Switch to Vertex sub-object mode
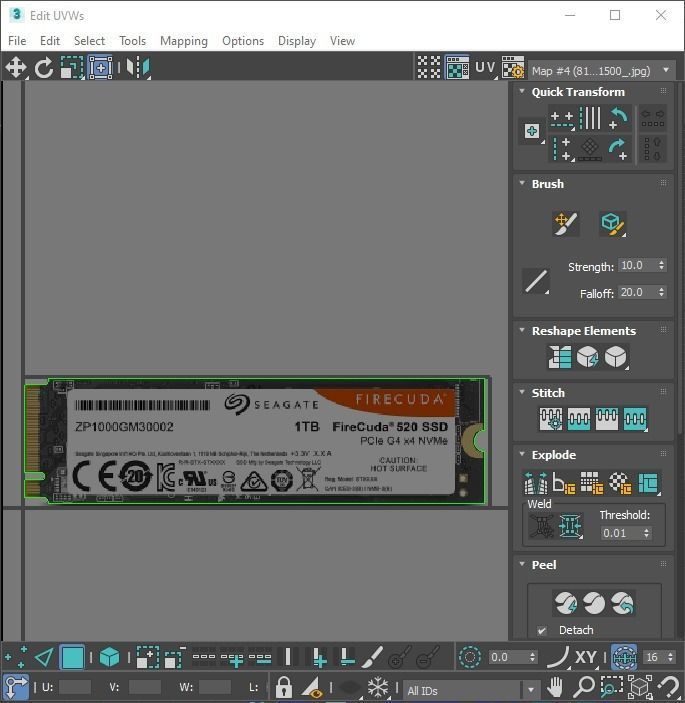The width and height of the screenshot is (685, 703). coord(16,657)
